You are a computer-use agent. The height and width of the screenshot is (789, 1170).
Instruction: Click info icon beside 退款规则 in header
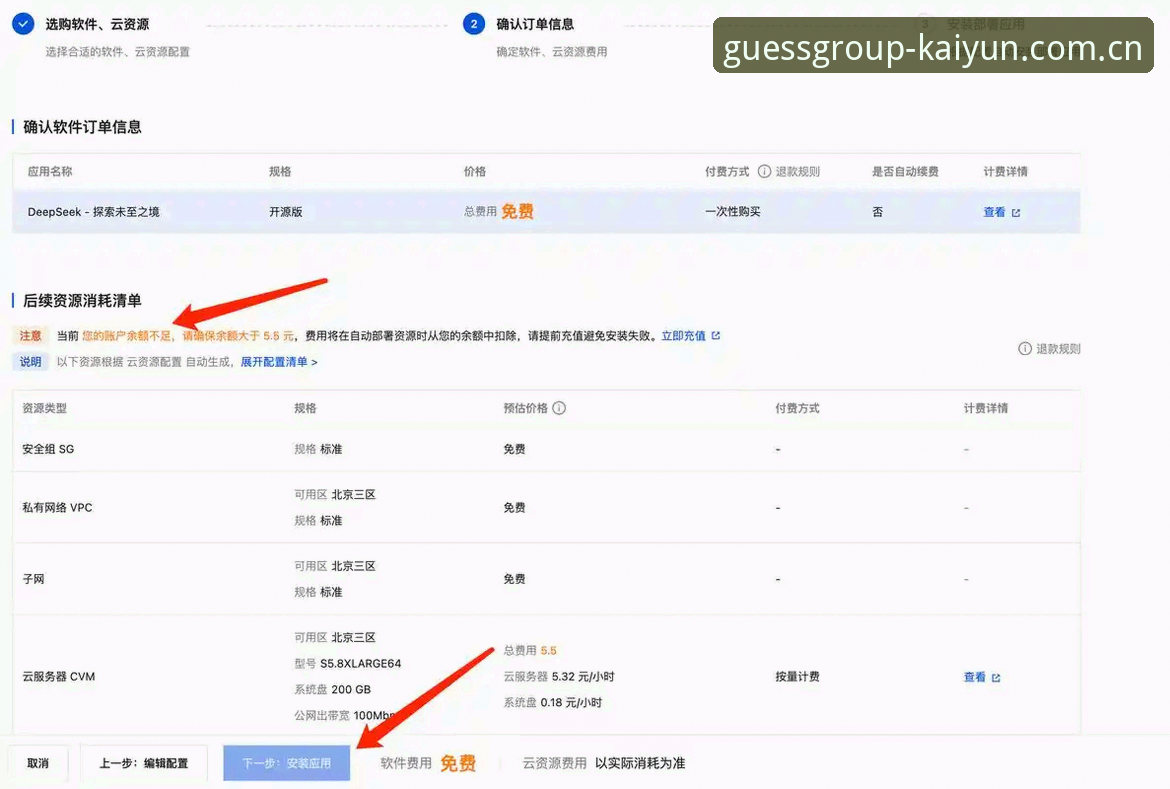[x=764, y=172]
